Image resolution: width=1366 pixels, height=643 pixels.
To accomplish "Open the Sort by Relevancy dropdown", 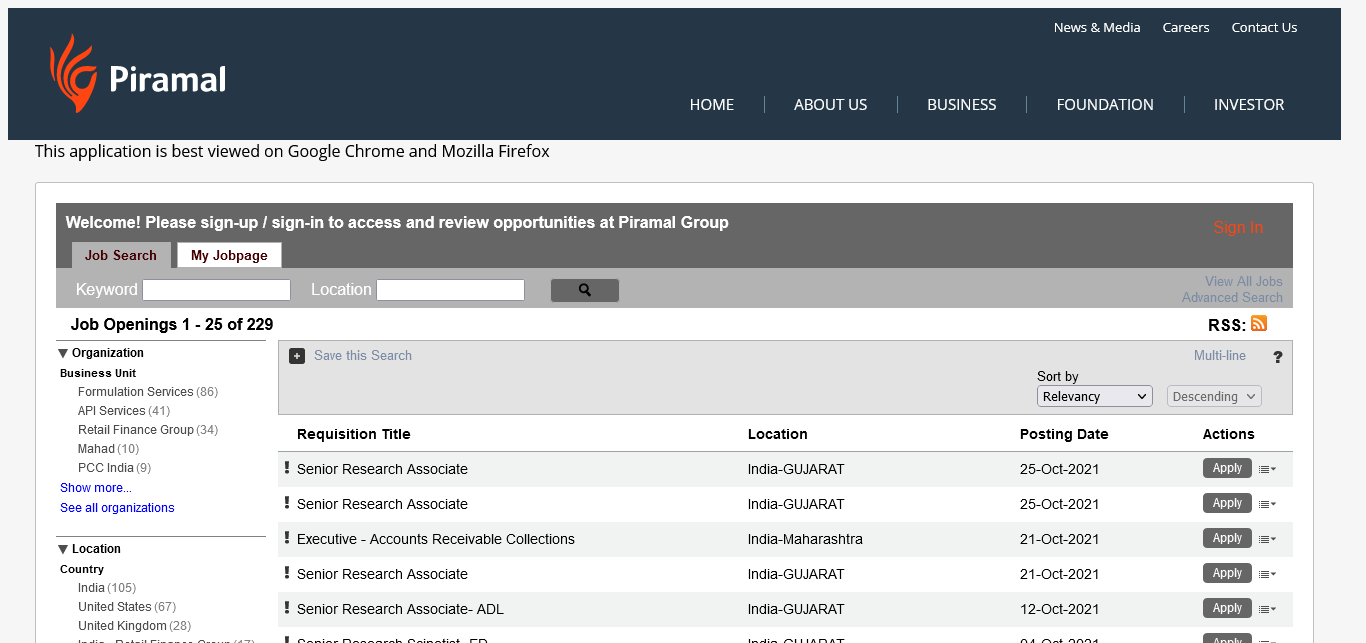I will tap(1094, 397).
